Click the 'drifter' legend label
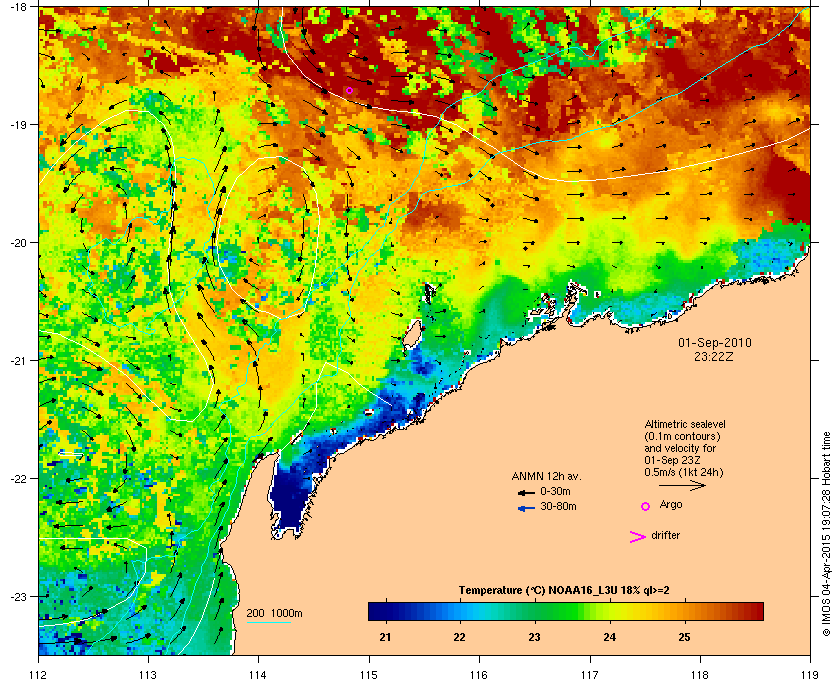This screenshot has height=680, width=840. [x=665, y=535]
